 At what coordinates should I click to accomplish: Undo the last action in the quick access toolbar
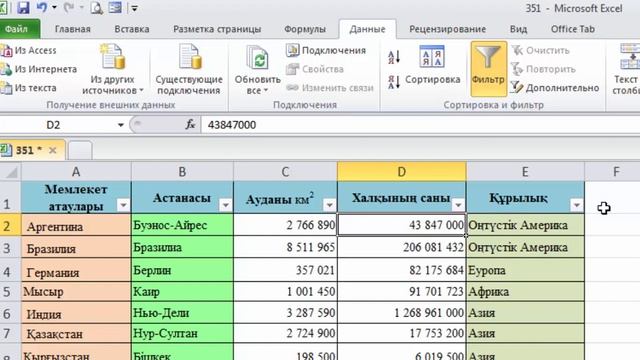[x=42, y=7]
